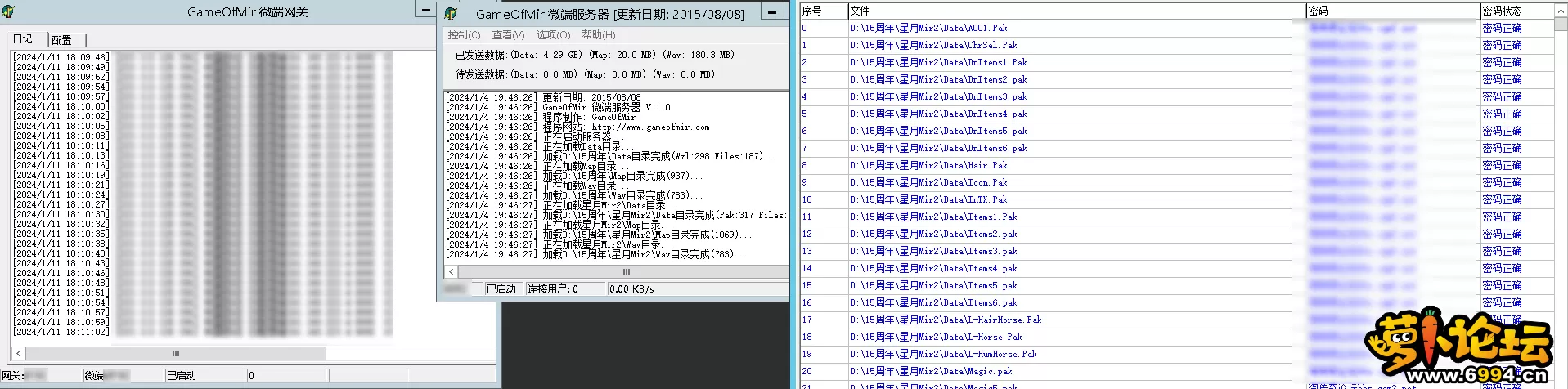Select row with L-HumHorse.Pak file

coord(1176,354)
